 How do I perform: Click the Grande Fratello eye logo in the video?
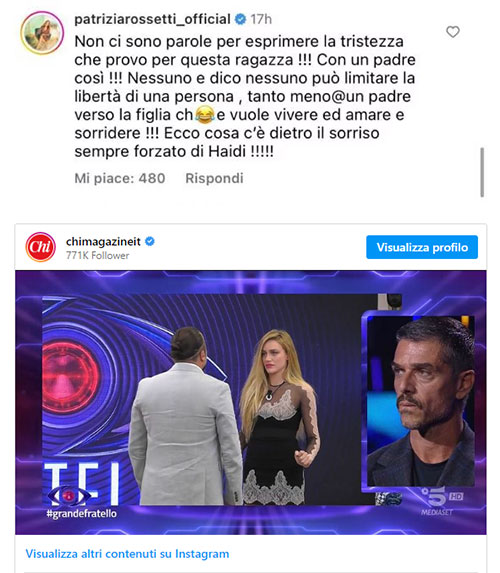[68, 496]
